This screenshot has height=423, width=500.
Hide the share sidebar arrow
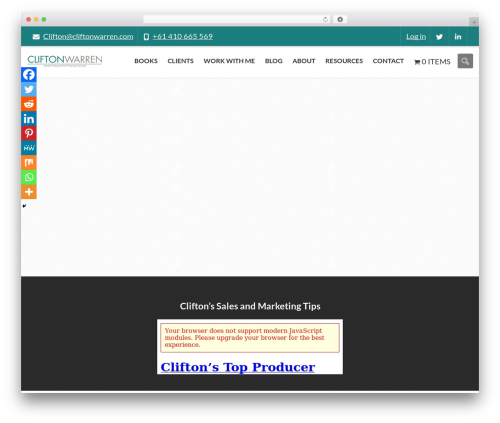point(24,206)
